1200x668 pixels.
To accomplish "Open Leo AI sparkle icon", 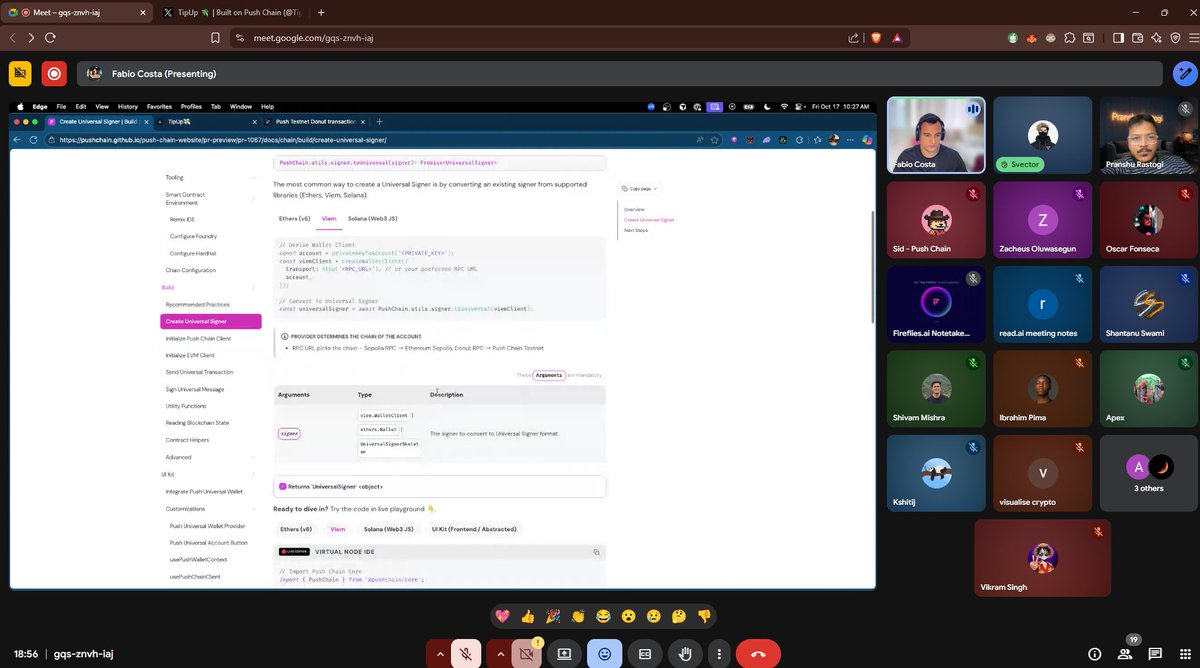I will 1156,37.
